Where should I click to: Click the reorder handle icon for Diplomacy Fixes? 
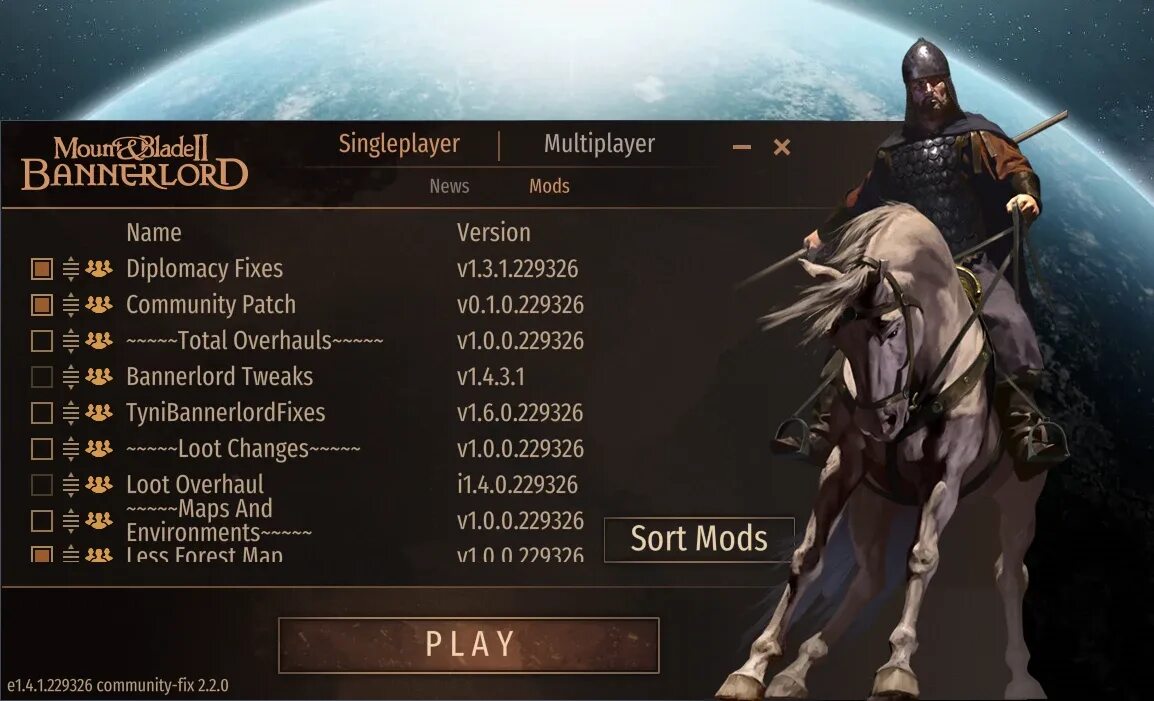(x=71, y=269)
